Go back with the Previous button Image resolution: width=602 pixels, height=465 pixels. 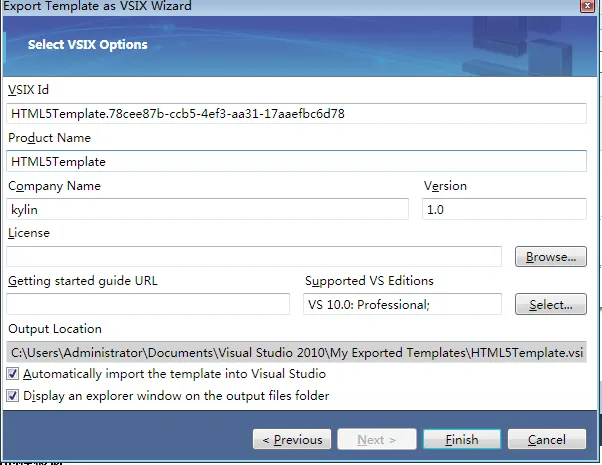coord(292,439)
